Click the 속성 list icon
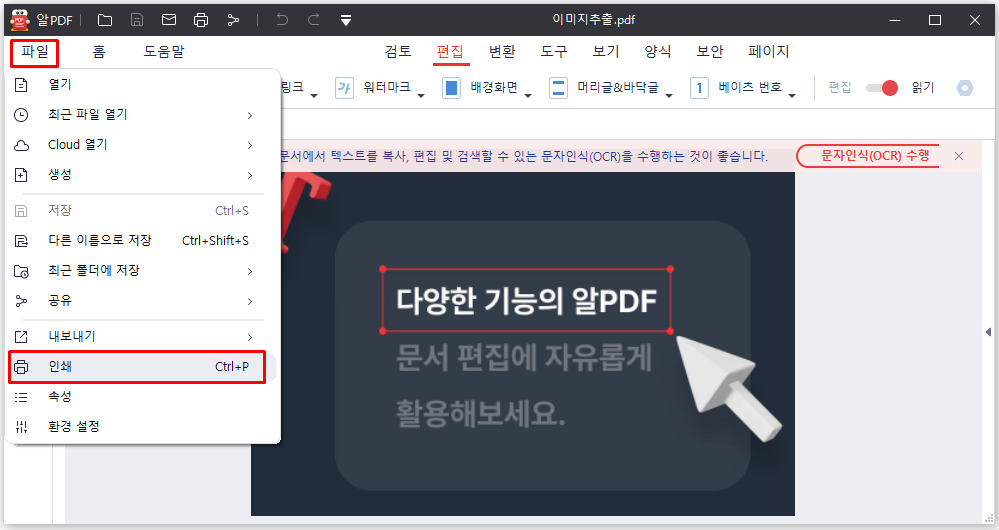This screenshot has height=530, width=999. [21, 398]
